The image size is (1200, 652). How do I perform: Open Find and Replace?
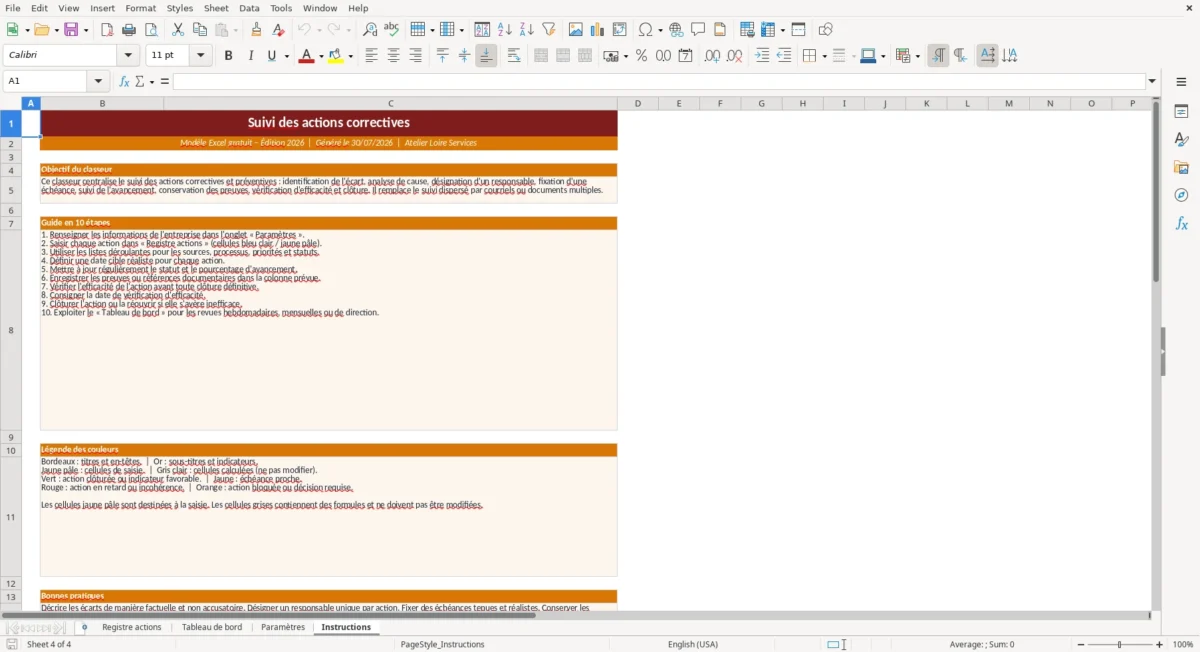[370, 30]
